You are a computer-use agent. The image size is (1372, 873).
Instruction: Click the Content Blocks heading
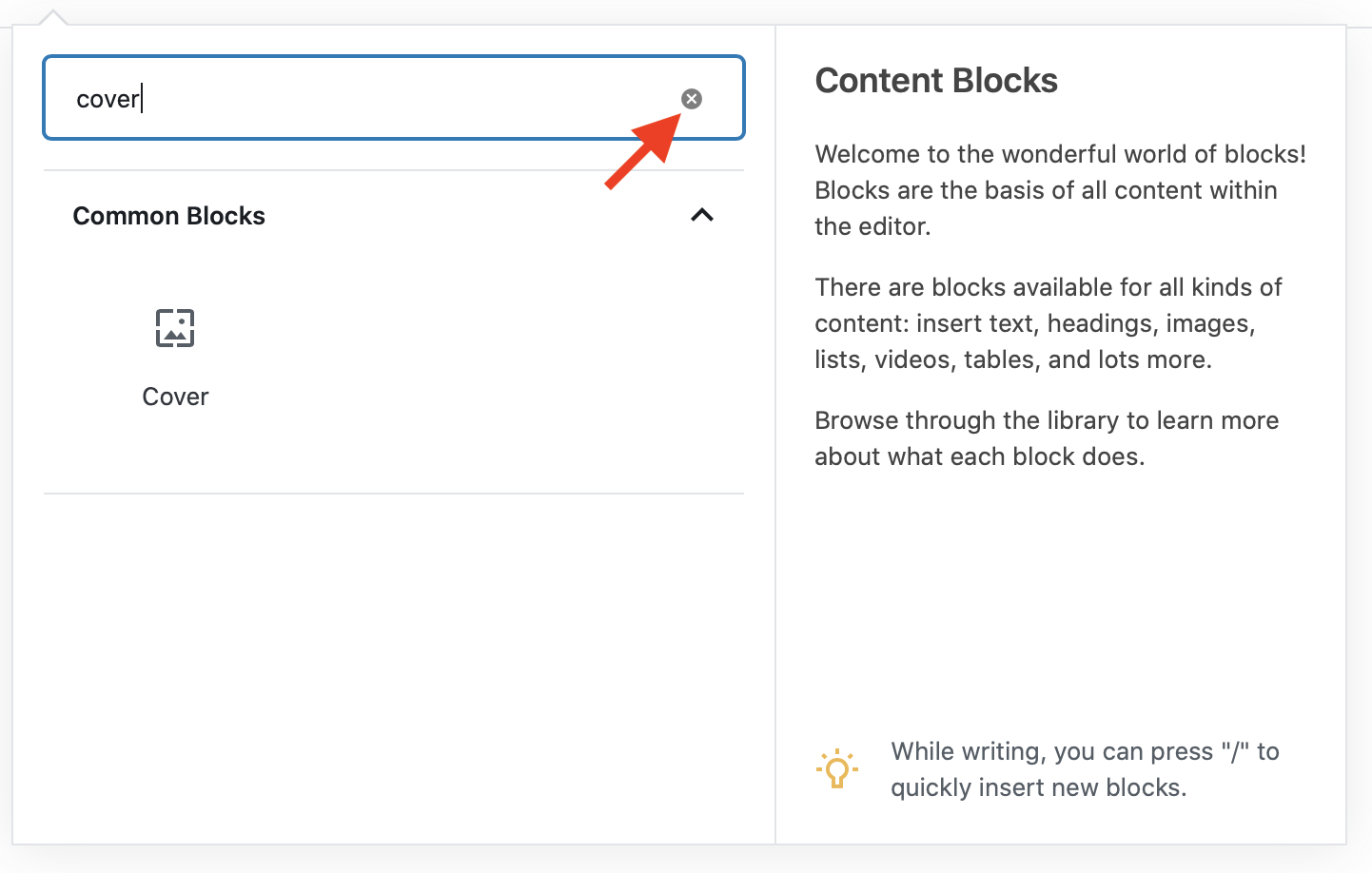pyautogui.click(x=936, y=81)
